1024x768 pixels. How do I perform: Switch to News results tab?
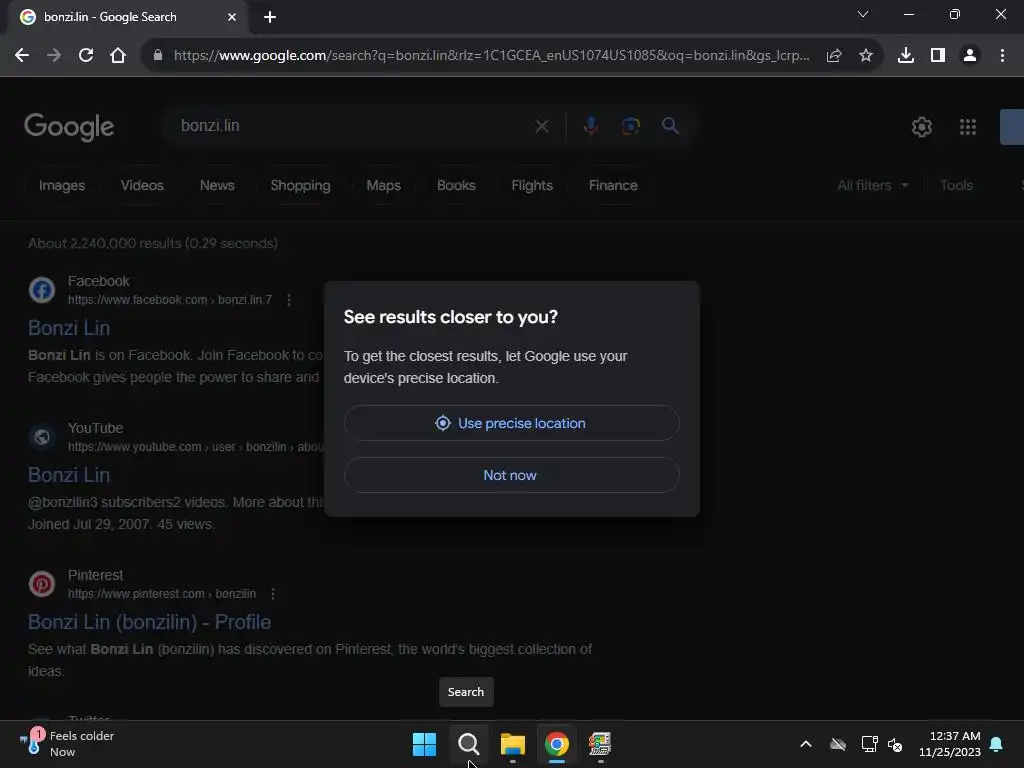tap(217, 185)
